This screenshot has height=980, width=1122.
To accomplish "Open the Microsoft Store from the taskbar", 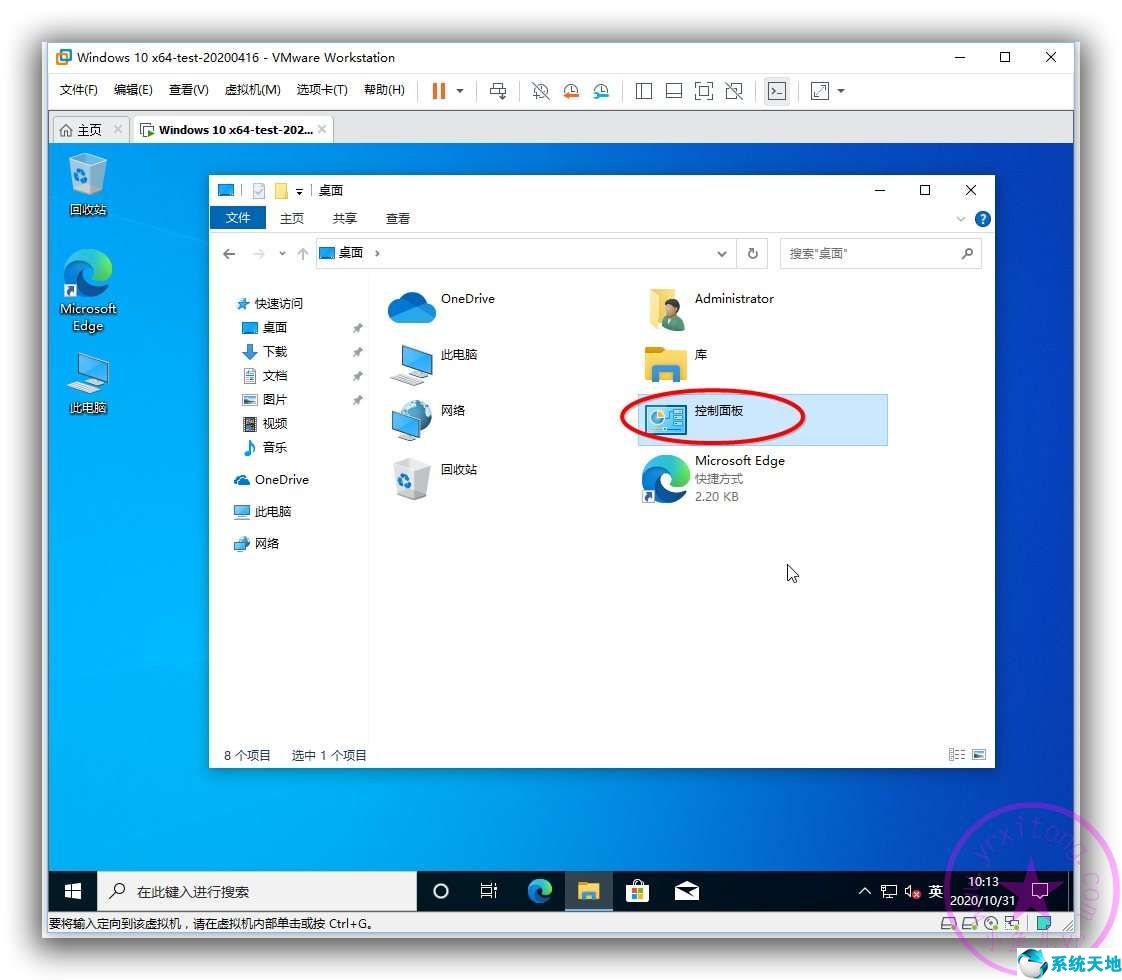I will 637,890.
